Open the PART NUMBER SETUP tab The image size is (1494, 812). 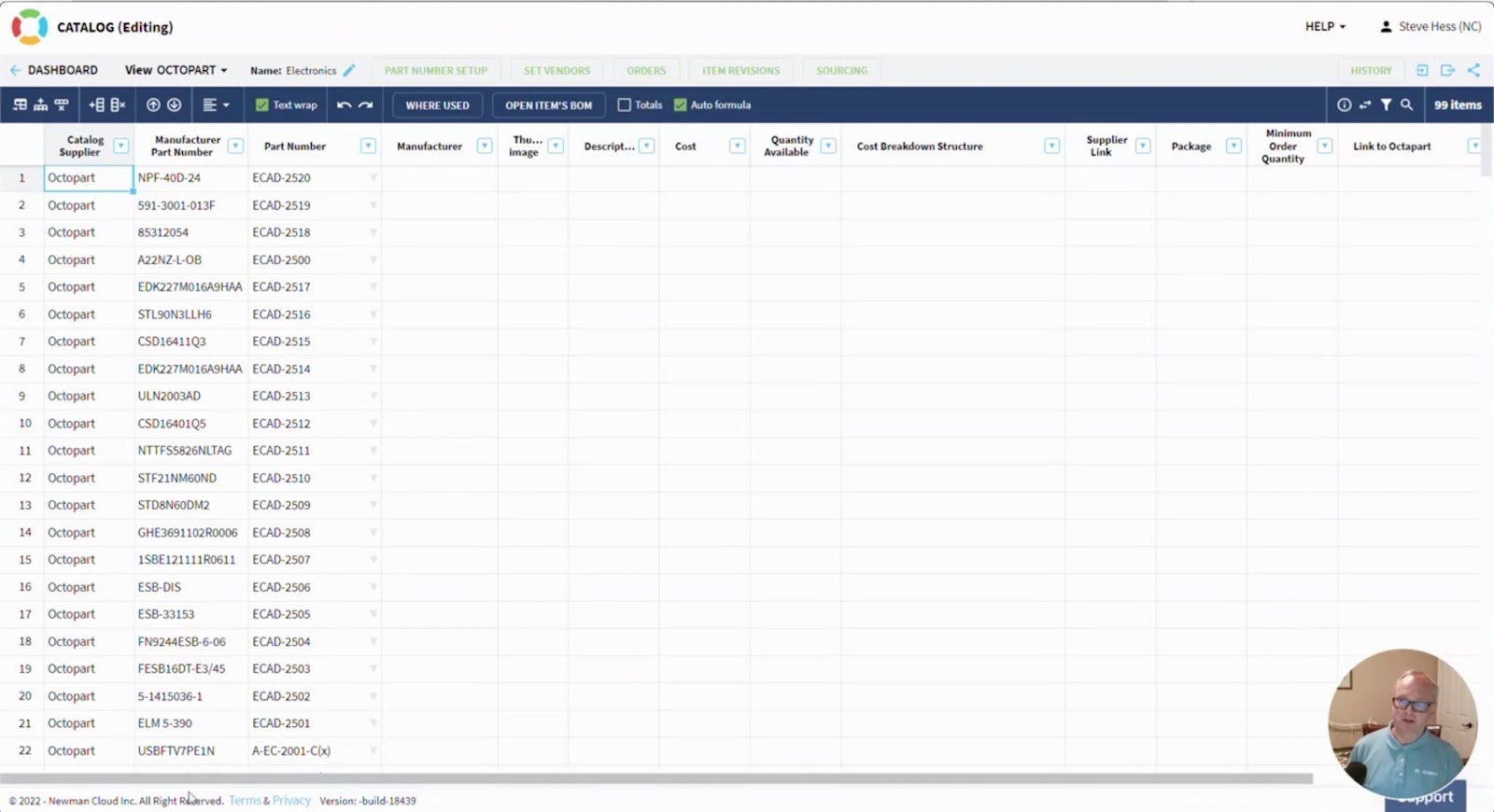point(436,71)
